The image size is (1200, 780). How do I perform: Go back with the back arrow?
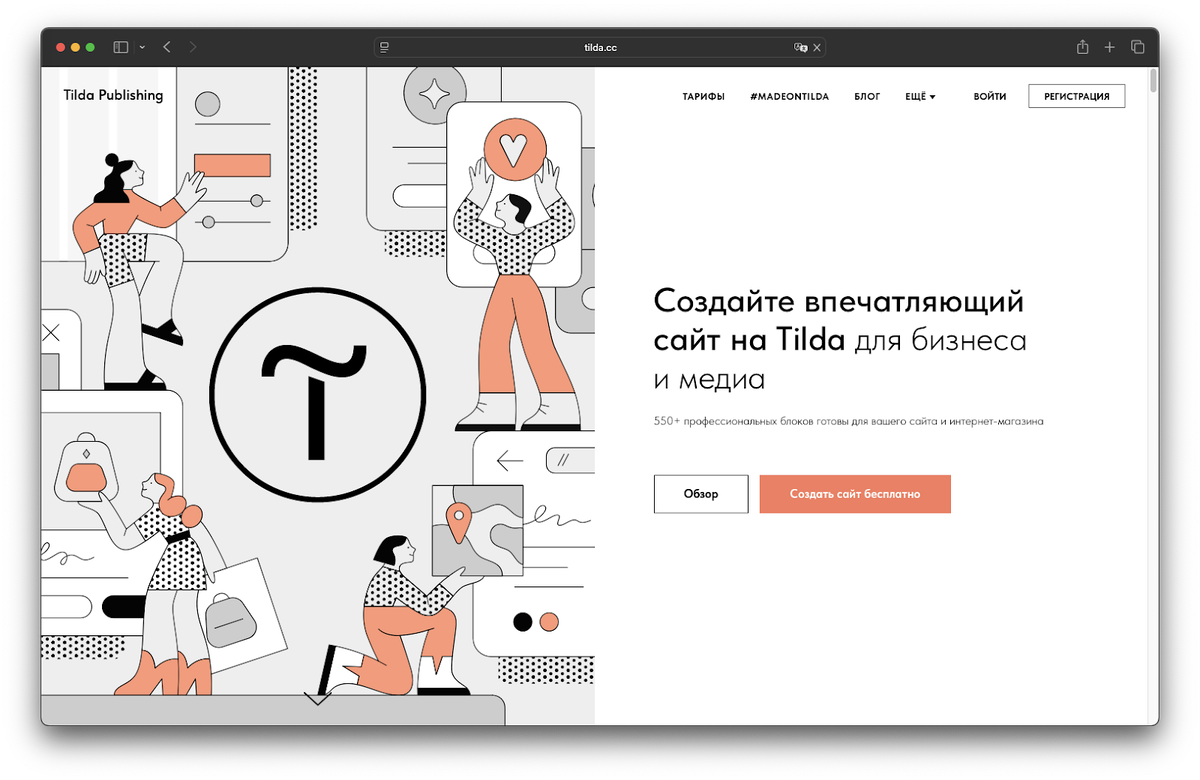(x=167, y=47)
